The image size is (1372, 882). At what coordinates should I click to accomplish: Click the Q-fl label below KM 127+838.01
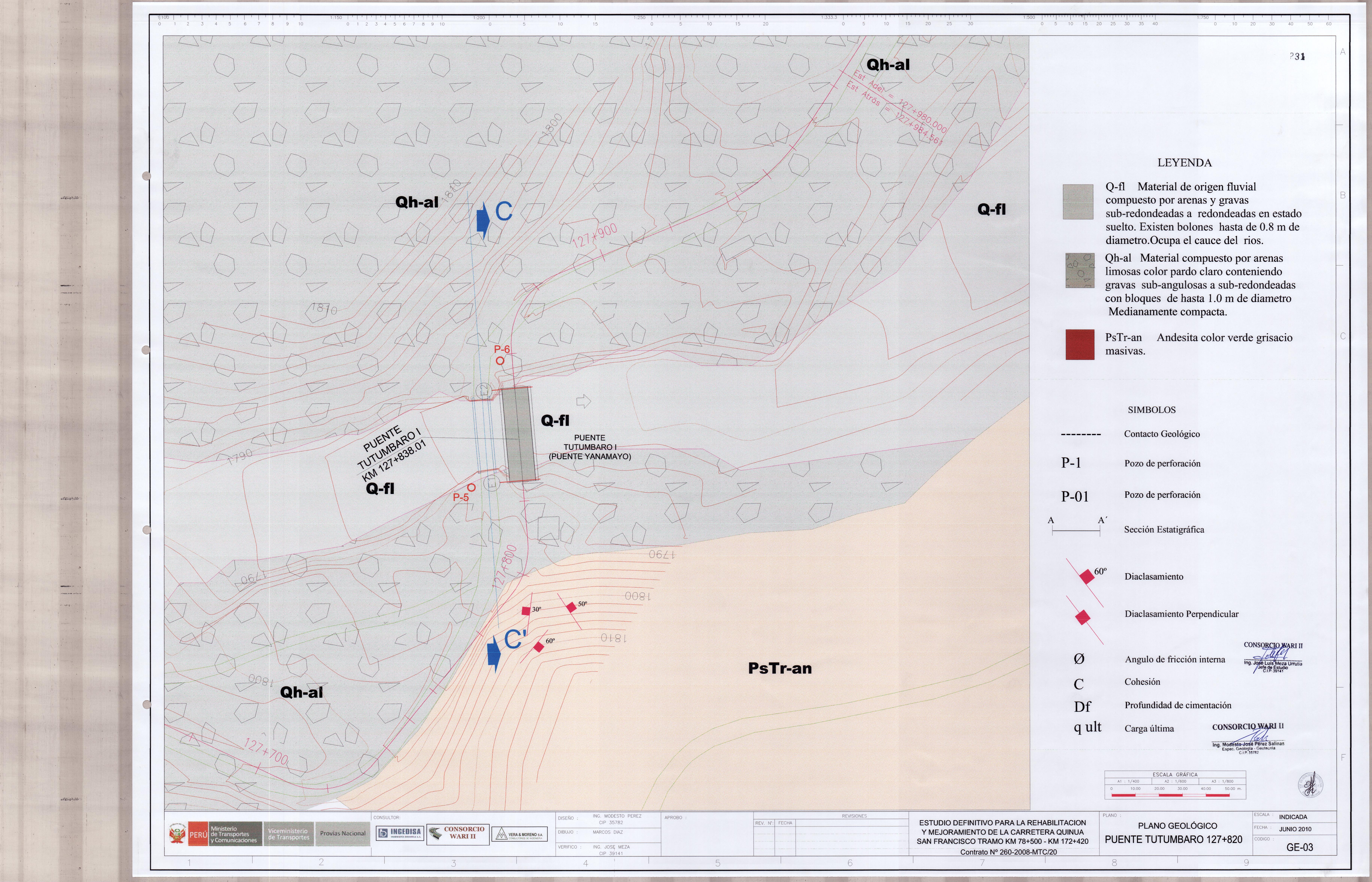tap(380, 488)
